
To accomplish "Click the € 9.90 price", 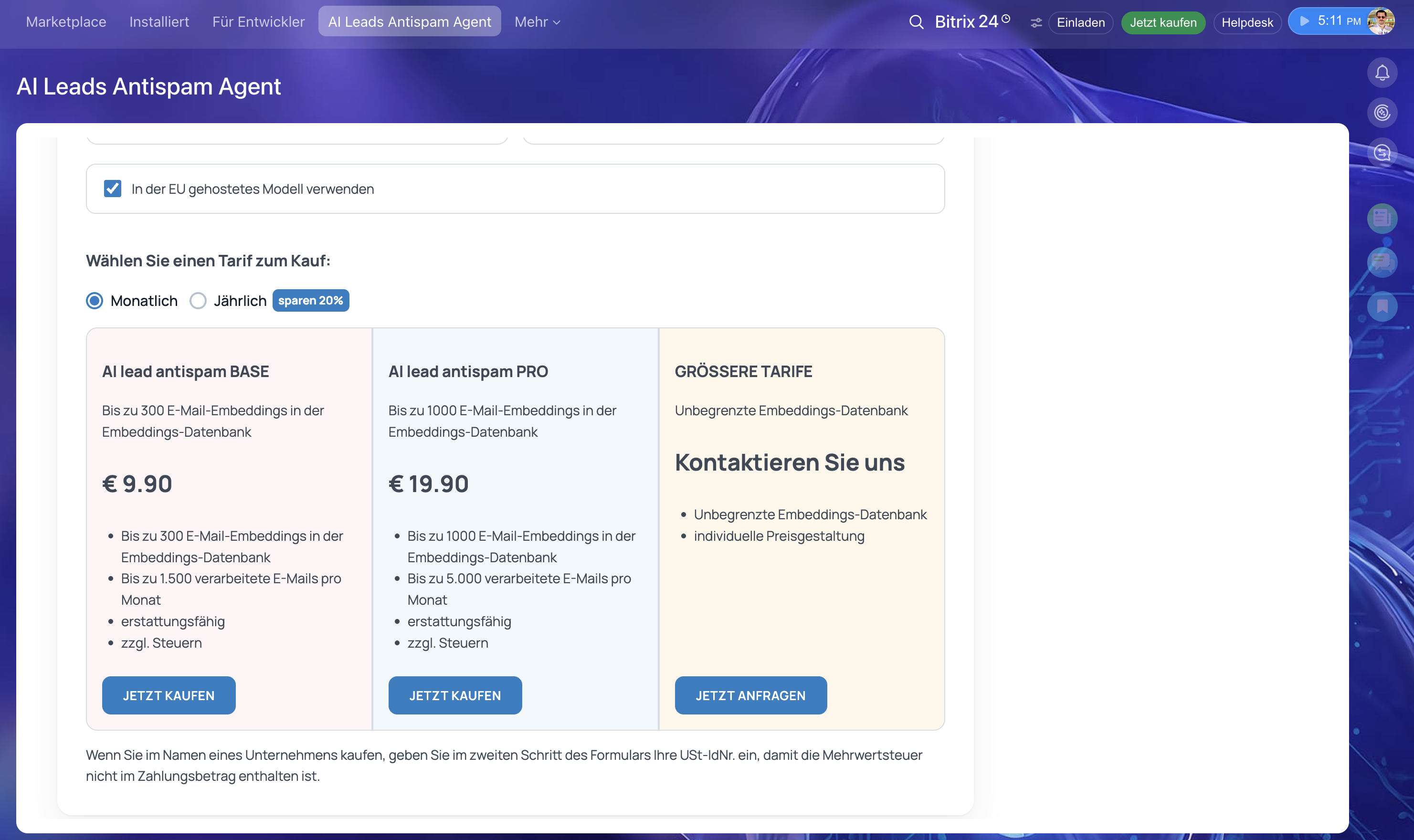I will [137, 484].
